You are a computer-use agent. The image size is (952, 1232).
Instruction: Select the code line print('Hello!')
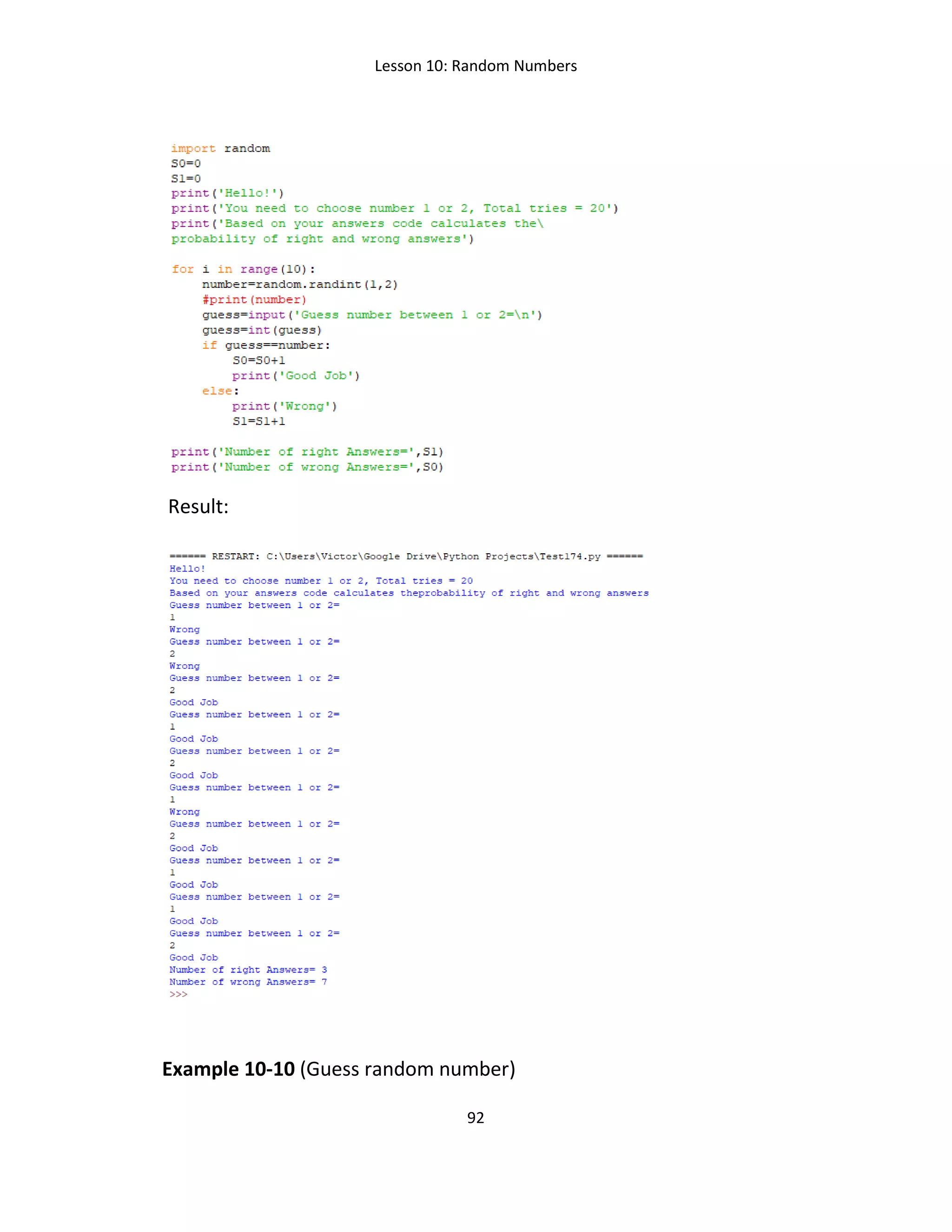[x=228, y=193]
